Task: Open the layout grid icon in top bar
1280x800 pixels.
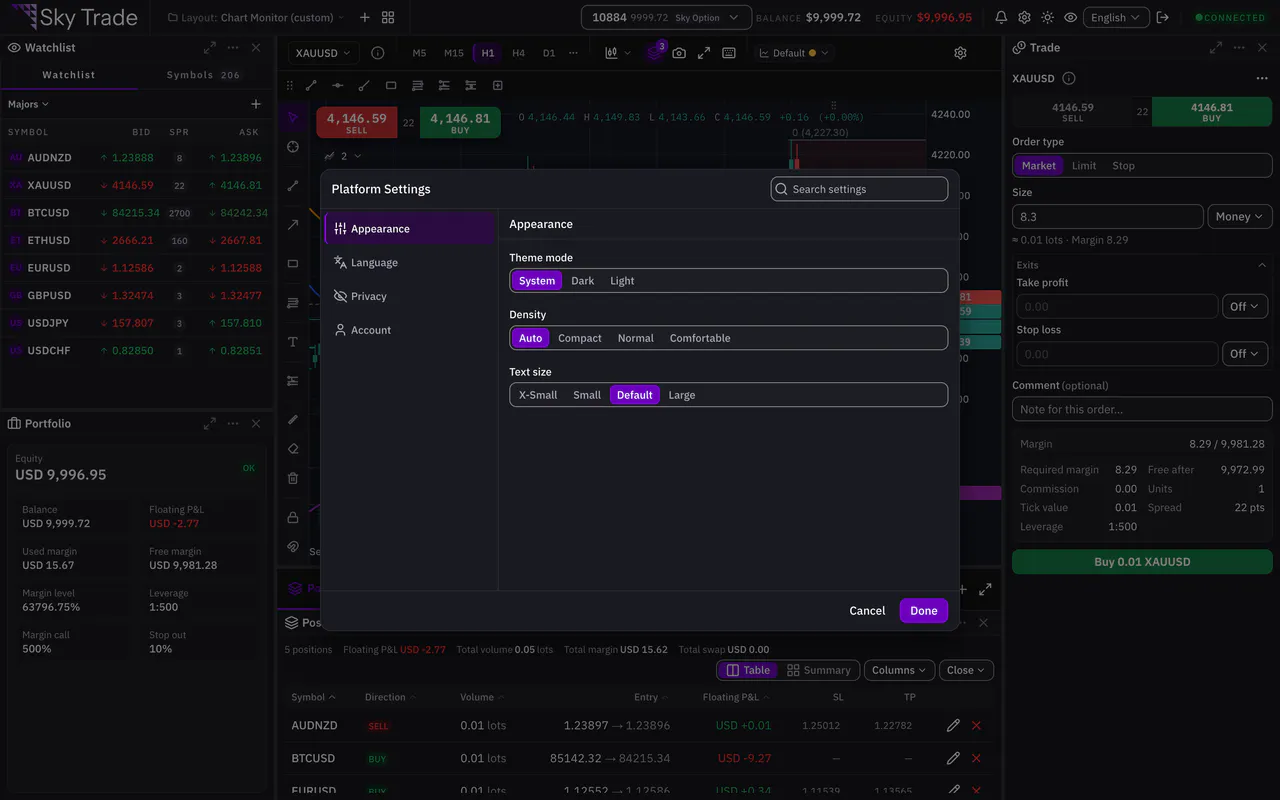Action: click(388, 18)
